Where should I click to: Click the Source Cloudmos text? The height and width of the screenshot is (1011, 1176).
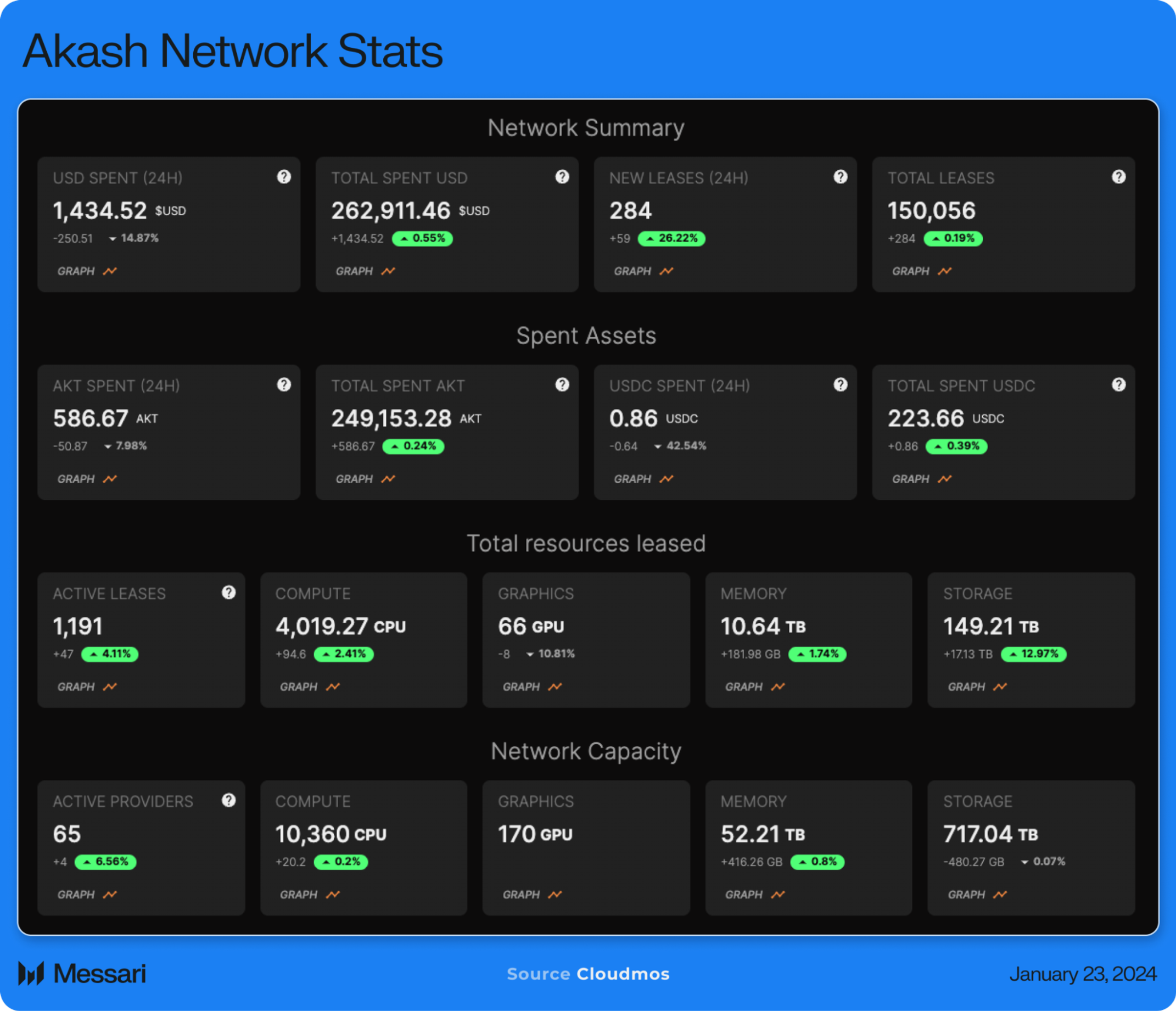[588, 974]
